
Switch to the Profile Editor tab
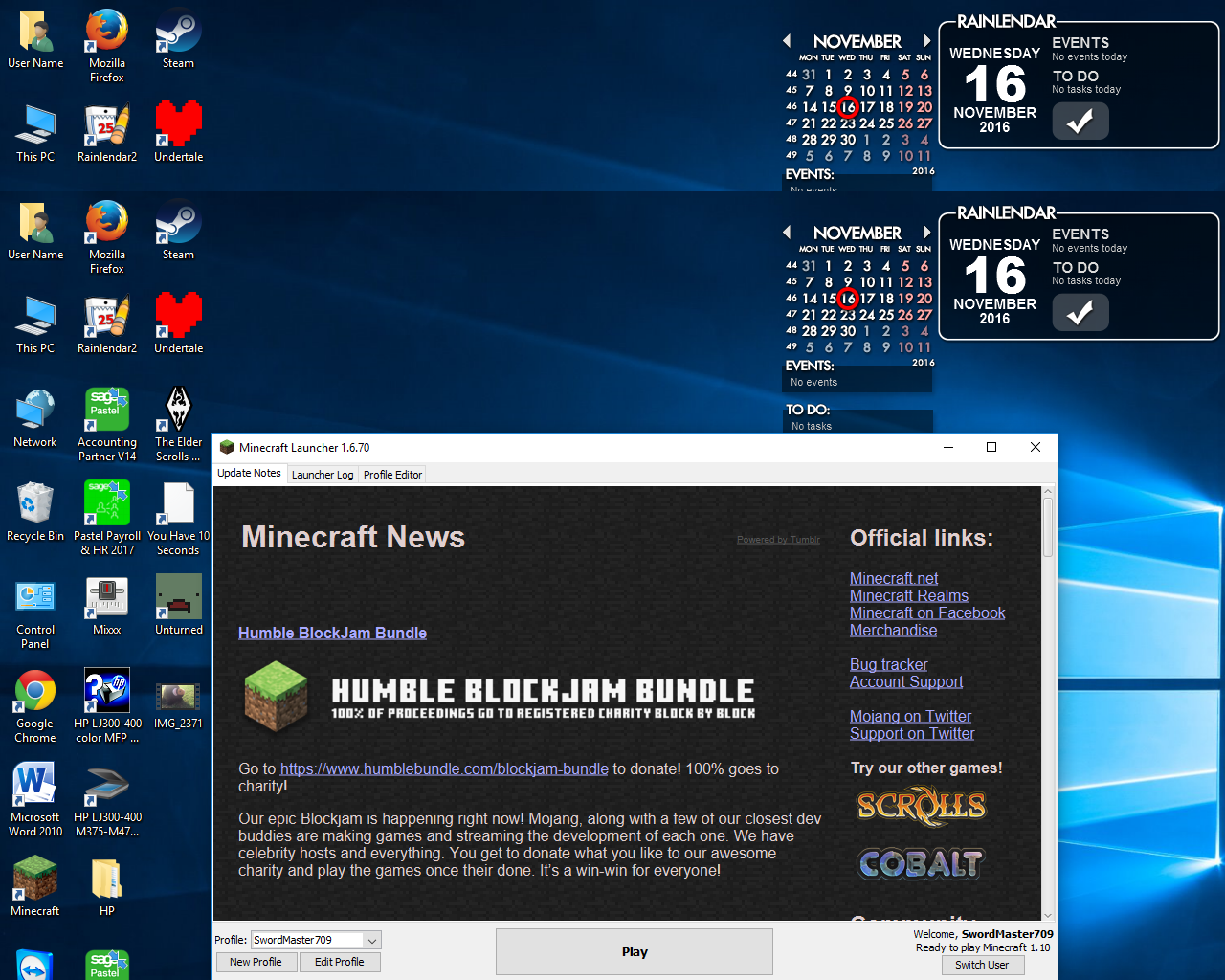tap(392, 475)
